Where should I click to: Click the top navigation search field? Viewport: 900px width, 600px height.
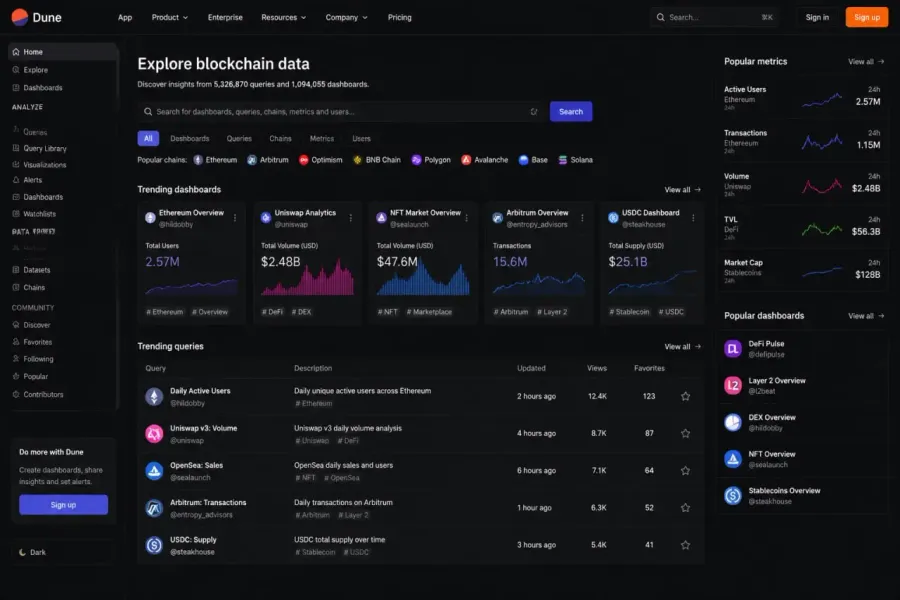tap(715, 17)
